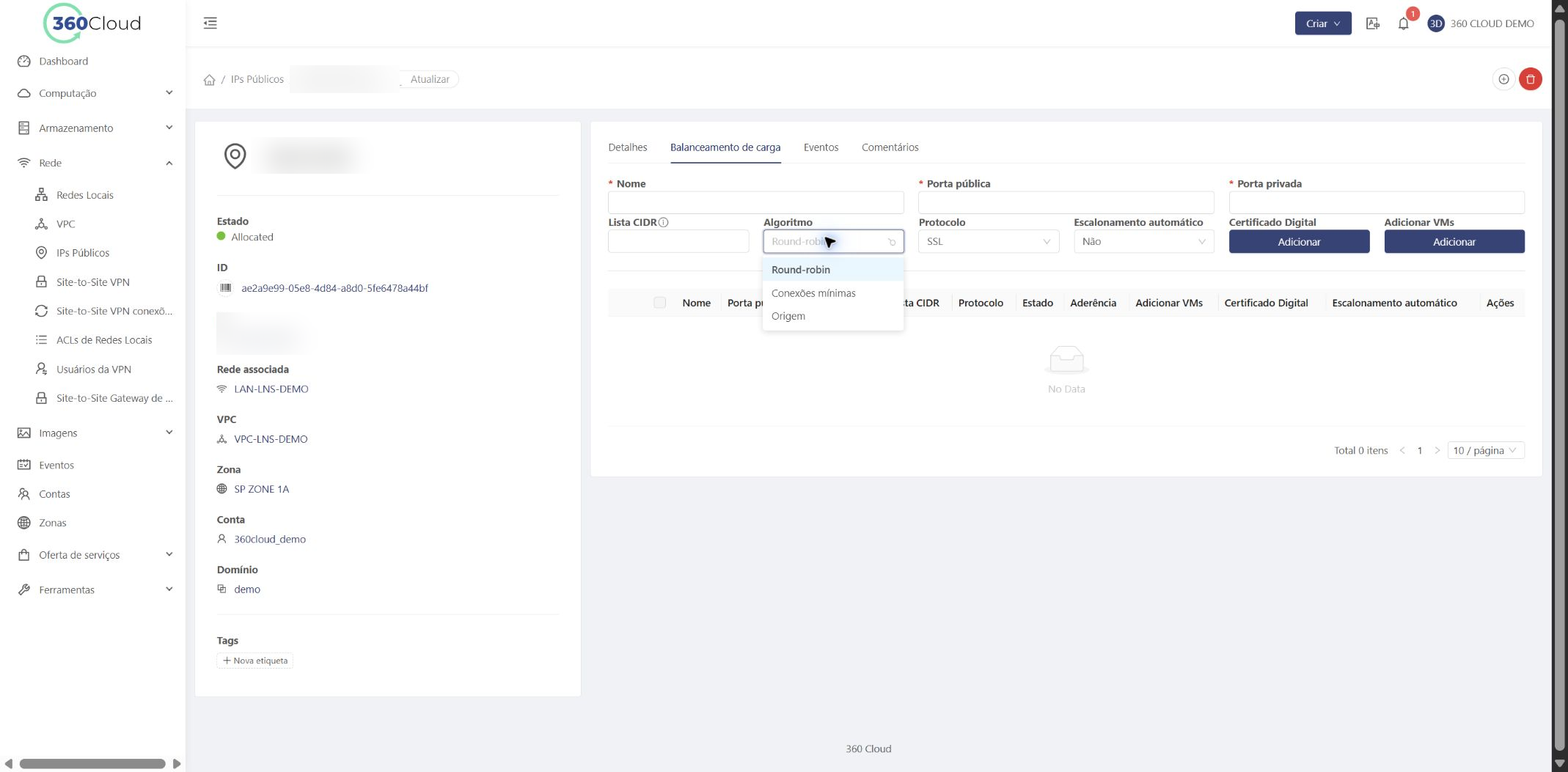Open the LAN-LNS-DEMO network link
The image size is (1568, 772).
coord(271,389)
